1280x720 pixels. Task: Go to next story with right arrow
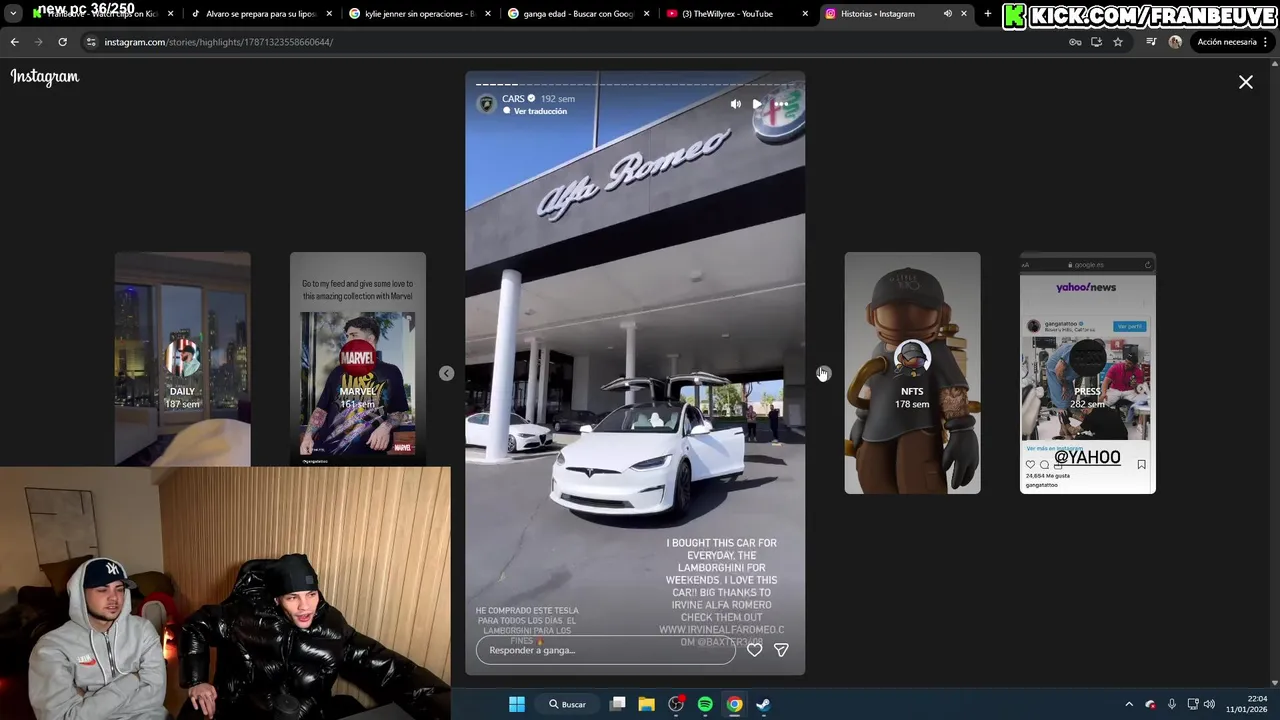point(822,373)
